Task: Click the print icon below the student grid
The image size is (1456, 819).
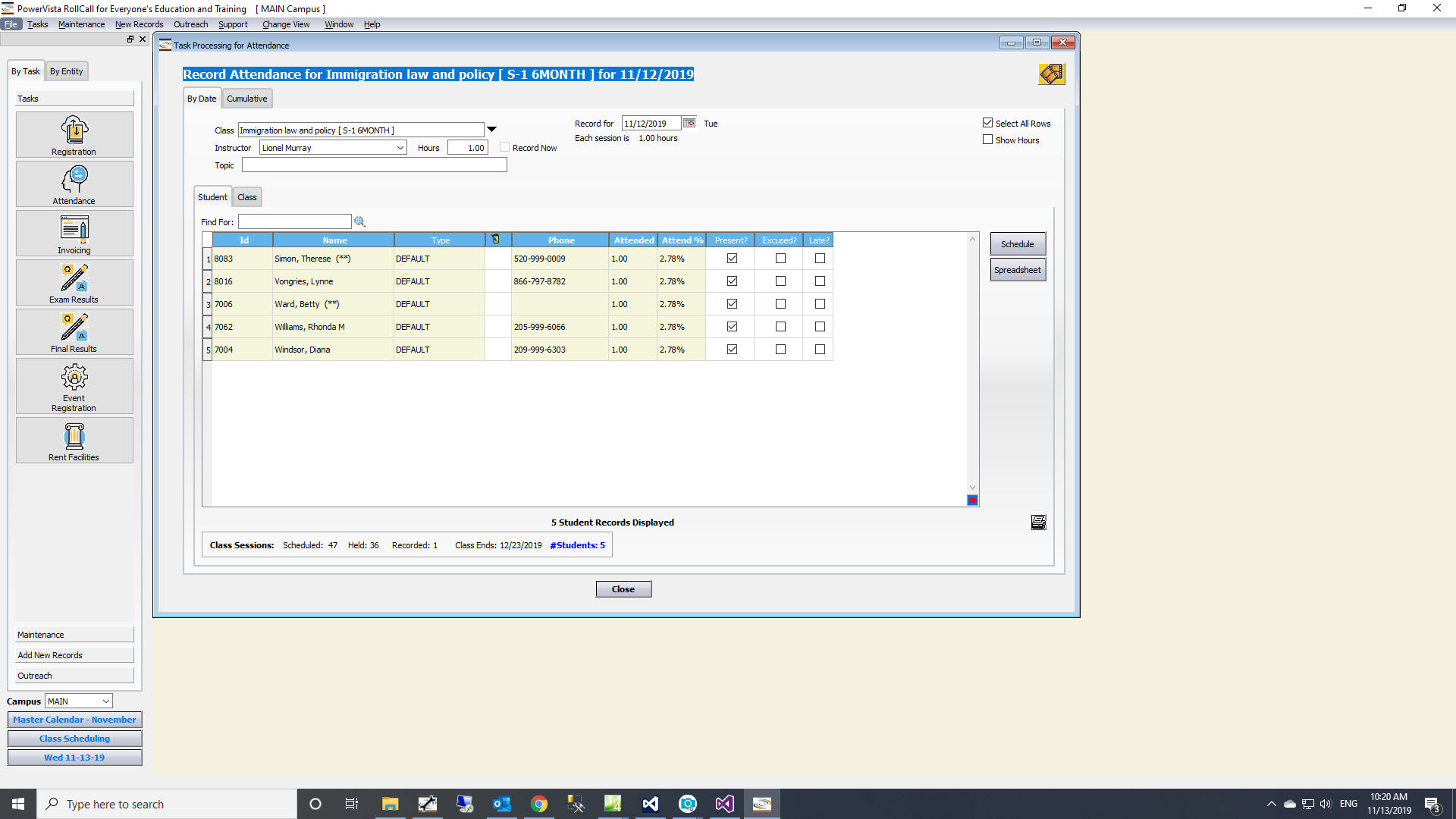Action: click(1038, 522)
